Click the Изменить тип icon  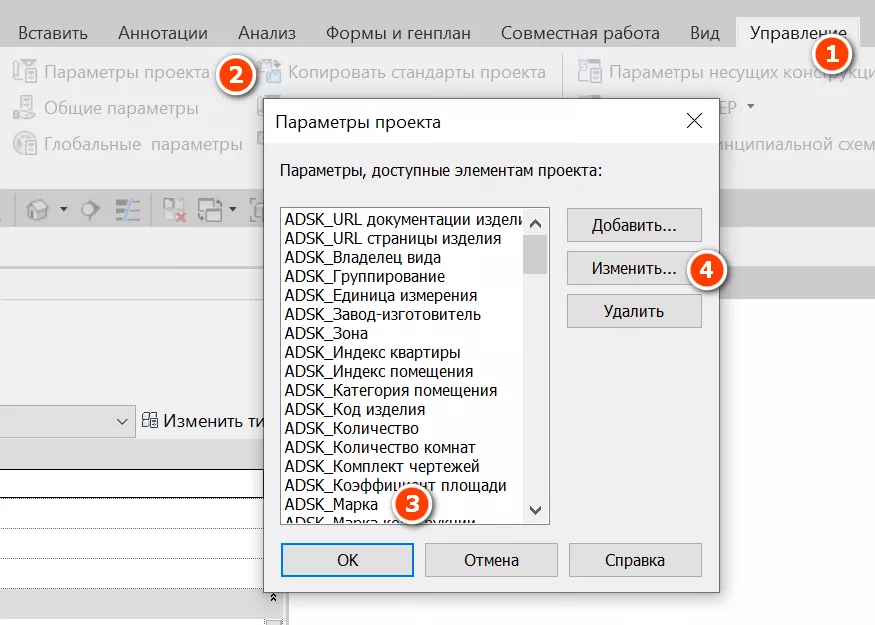click(x=151, y=421)
